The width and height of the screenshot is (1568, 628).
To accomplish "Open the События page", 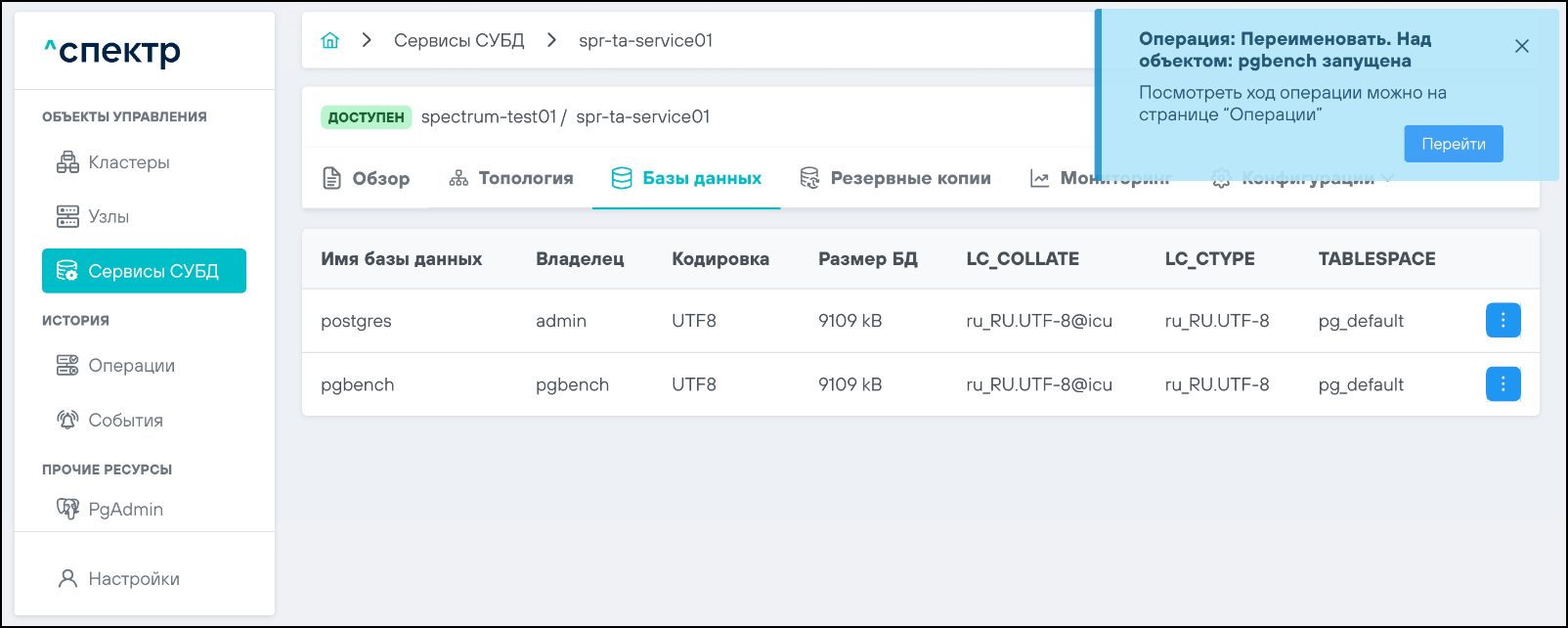I will 125,421.
